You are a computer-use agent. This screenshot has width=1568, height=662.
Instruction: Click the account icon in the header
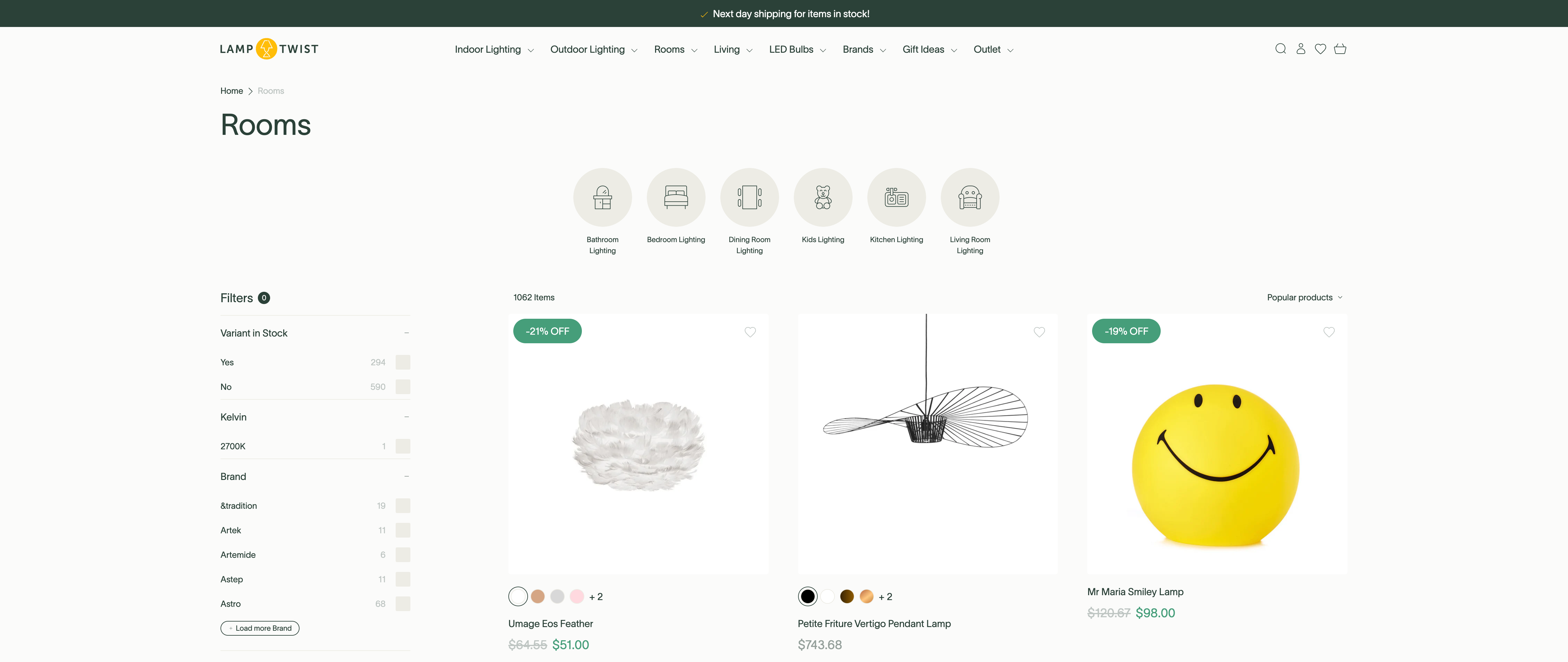pos(1301,49)
